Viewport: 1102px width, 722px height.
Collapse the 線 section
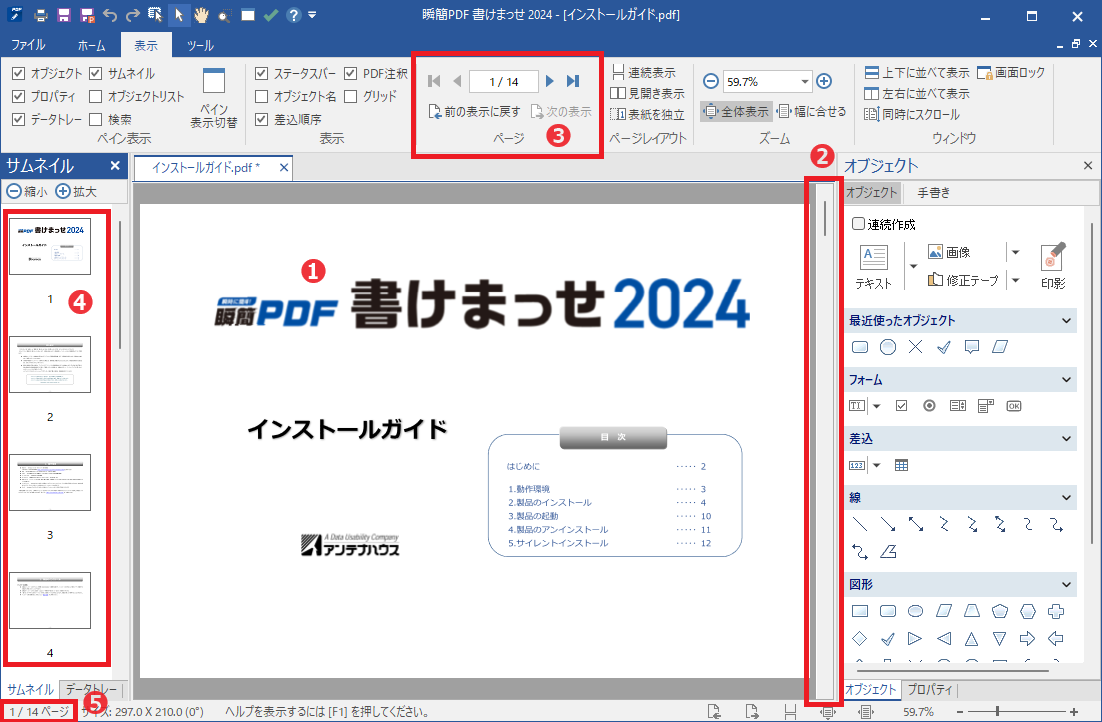(1066, 498)
